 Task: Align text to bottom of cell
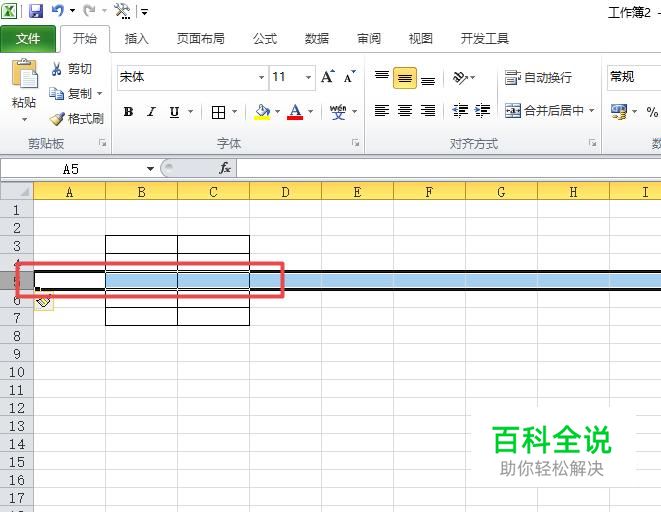coord(428,80)
